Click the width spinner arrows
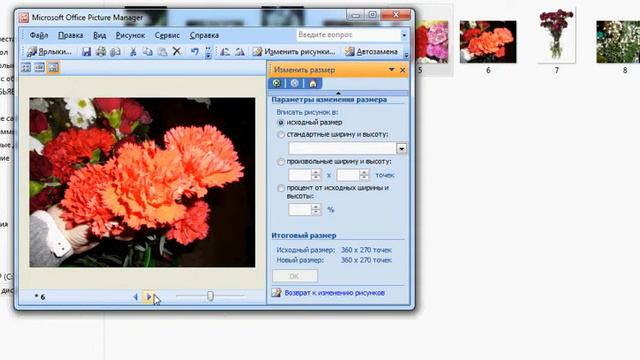 (316, 175)
